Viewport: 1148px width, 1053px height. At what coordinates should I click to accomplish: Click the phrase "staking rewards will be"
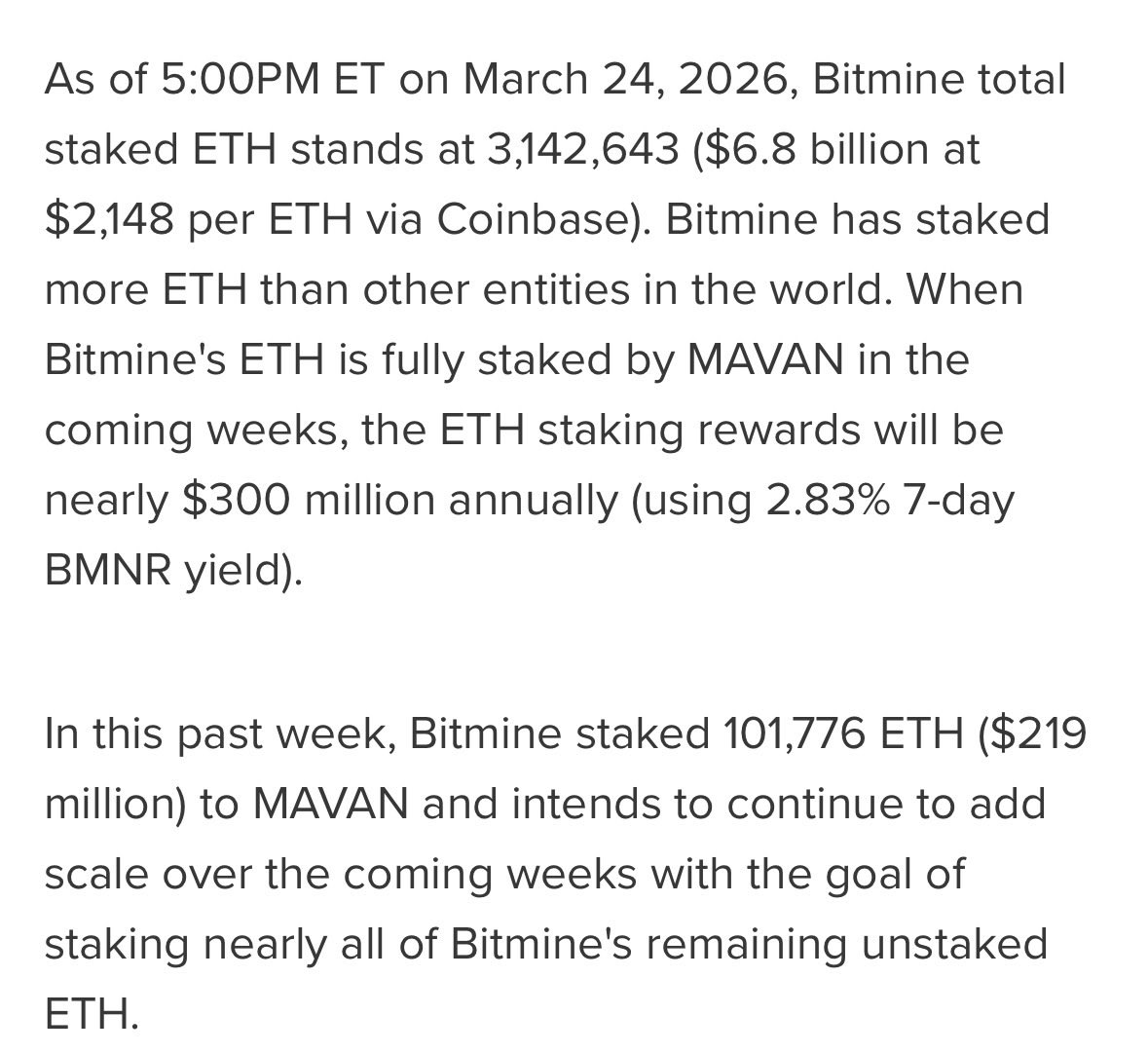769,431
